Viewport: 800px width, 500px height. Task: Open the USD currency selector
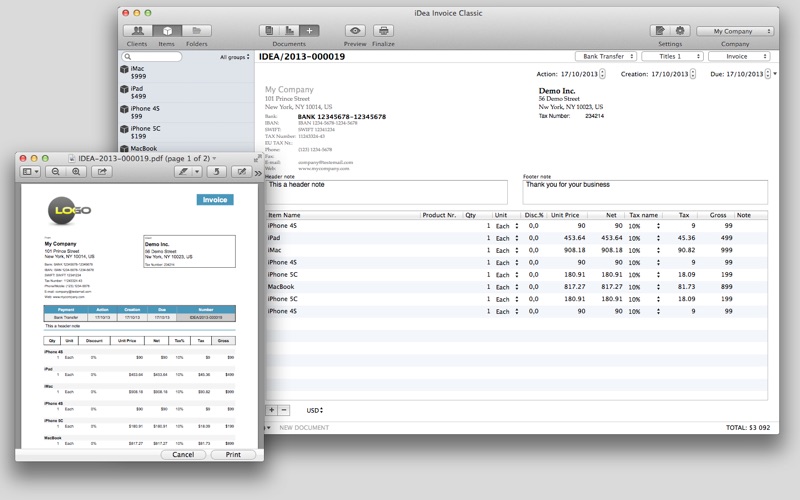(x=316, y=411)
